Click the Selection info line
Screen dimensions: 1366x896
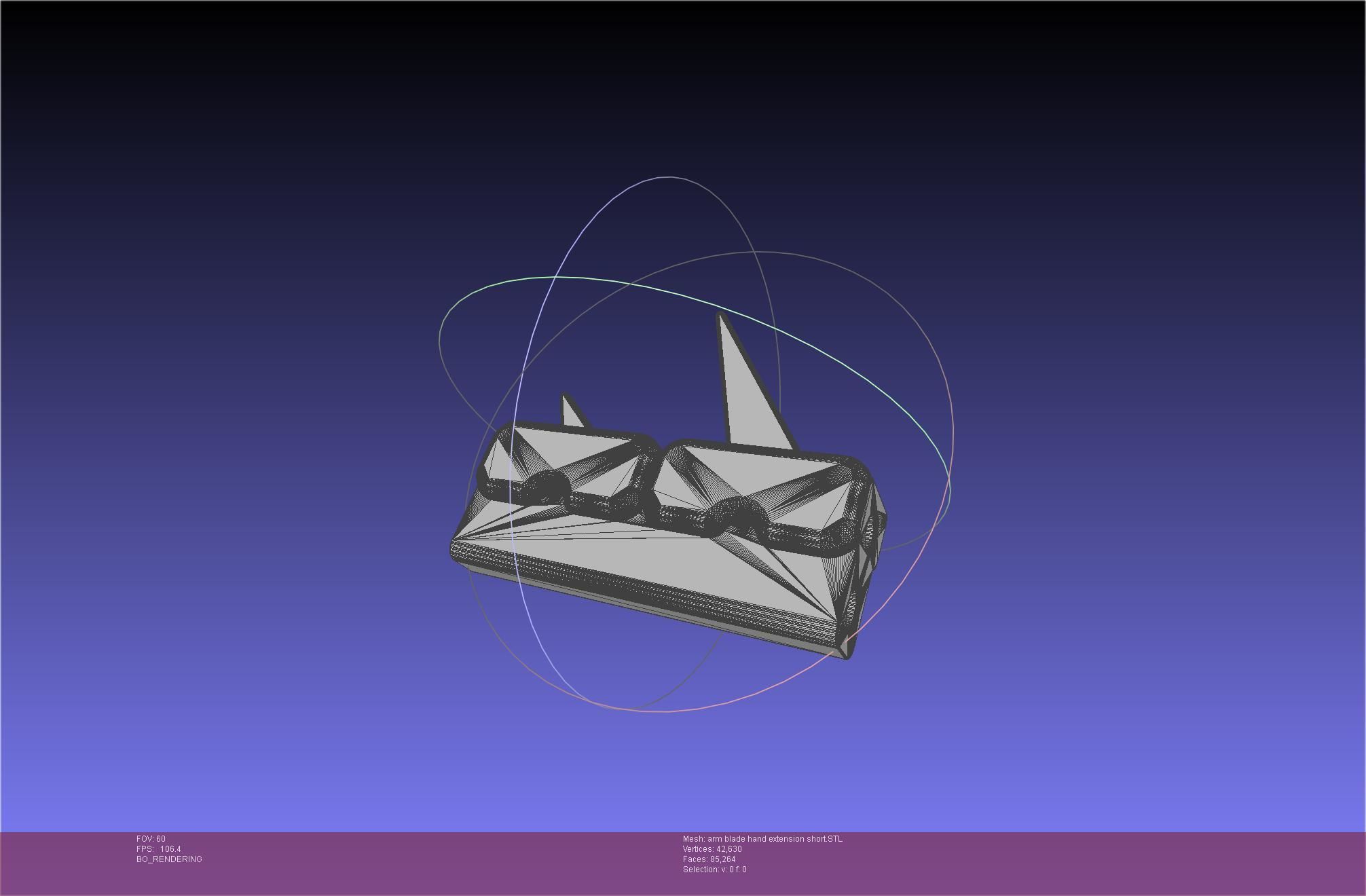tap(714, 870)
